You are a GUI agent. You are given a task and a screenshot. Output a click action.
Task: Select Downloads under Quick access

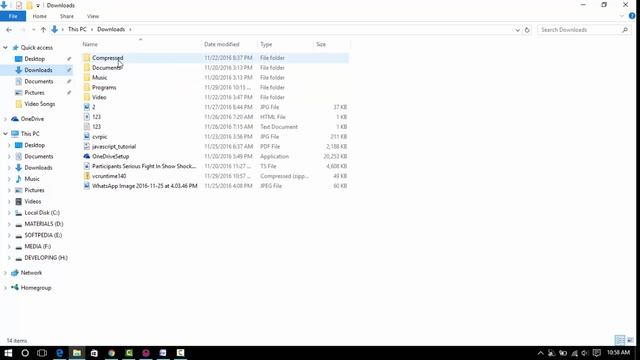[38, 70]
